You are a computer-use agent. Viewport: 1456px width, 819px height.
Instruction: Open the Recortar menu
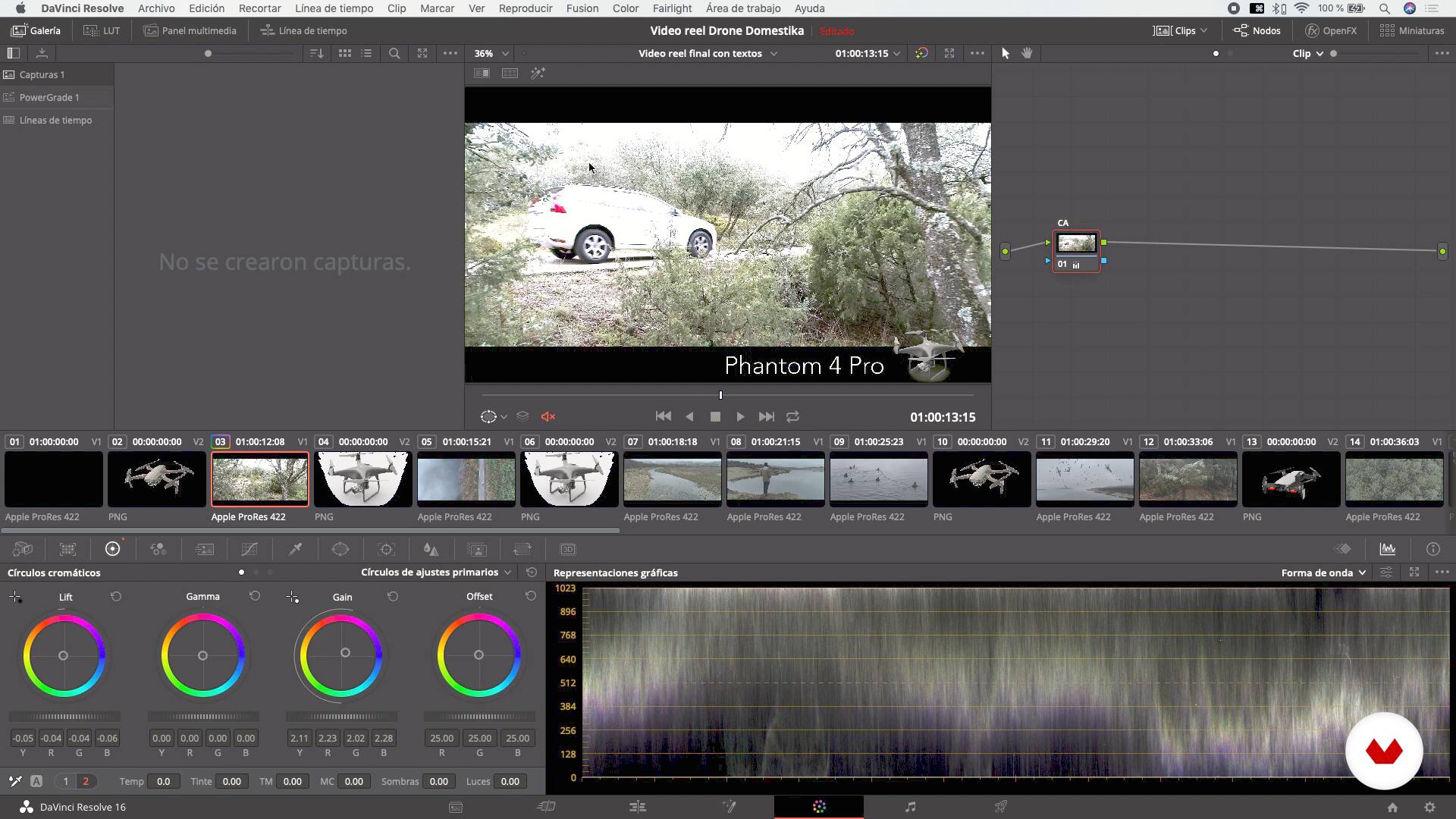pyautogui.click(x=259, y=8)
